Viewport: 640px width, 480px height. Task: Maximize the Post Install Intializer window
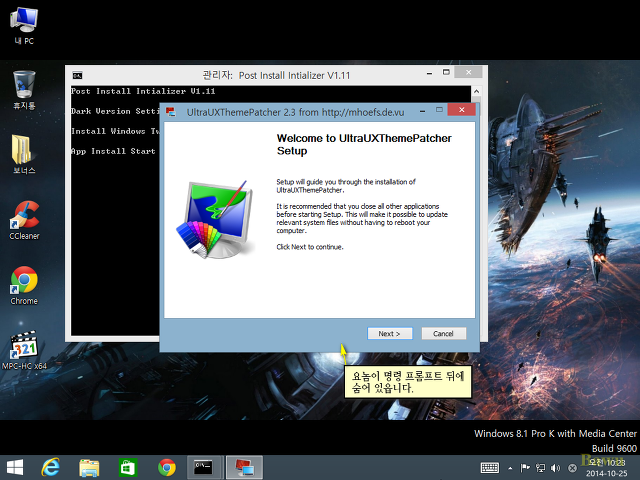pyautogui.click(x=446, y=72)
